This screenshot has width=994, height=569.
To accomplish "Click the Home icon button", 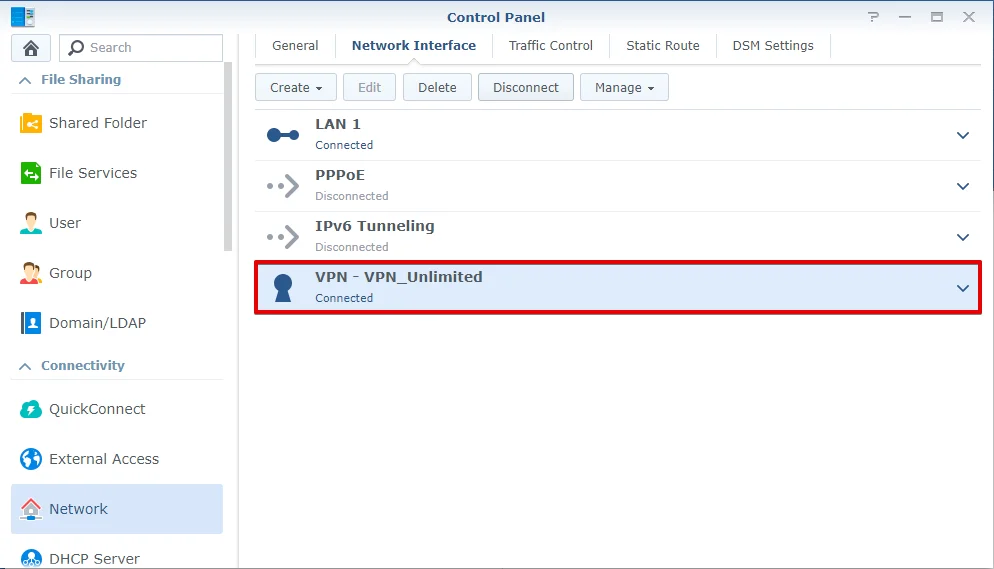I will [x=31, y=48].
